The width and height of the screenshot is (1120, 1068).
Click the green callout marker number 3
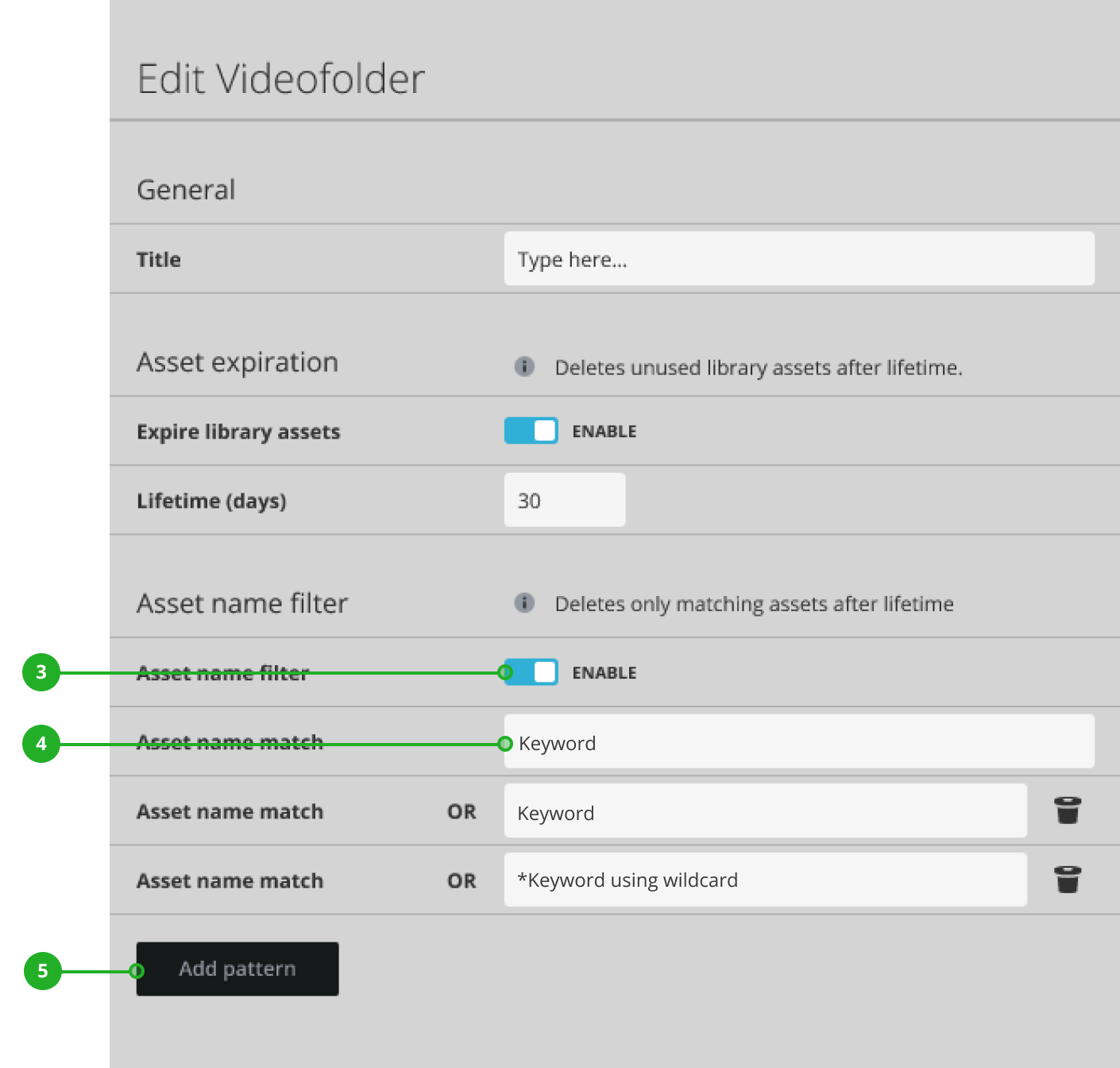coord(41,672)
